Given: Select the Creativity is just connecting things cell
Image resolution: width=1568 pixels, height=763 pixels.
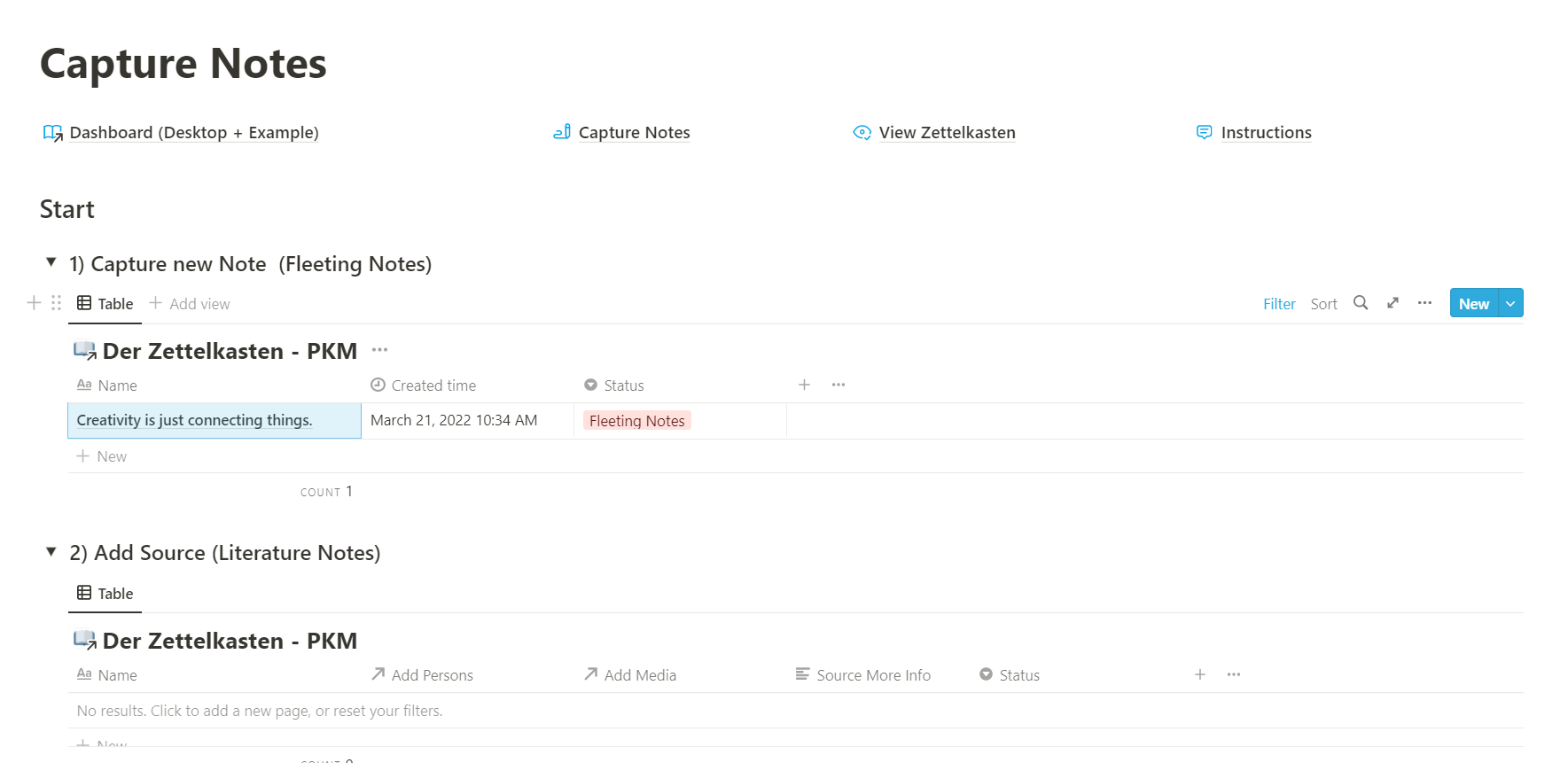Looking at the screenshot, I should tap(214, 421).
